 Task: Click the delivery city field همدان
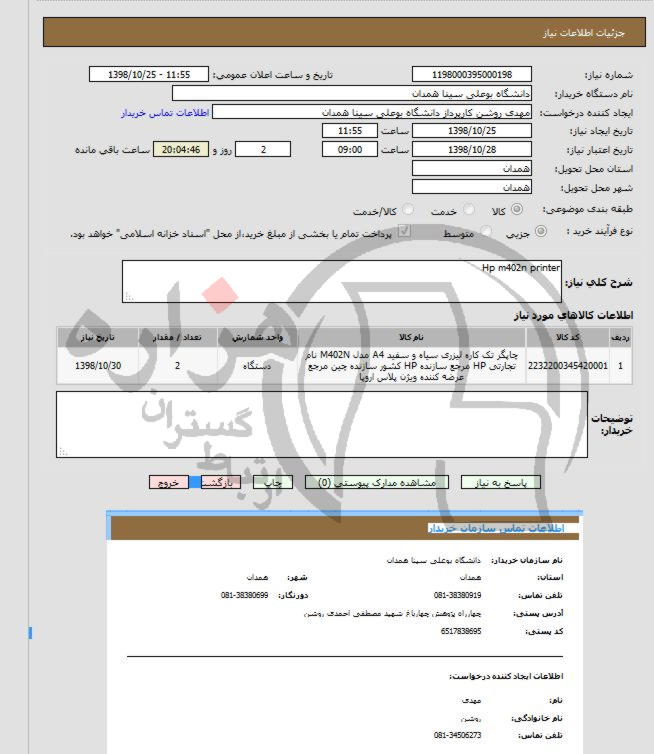[472, 187]
